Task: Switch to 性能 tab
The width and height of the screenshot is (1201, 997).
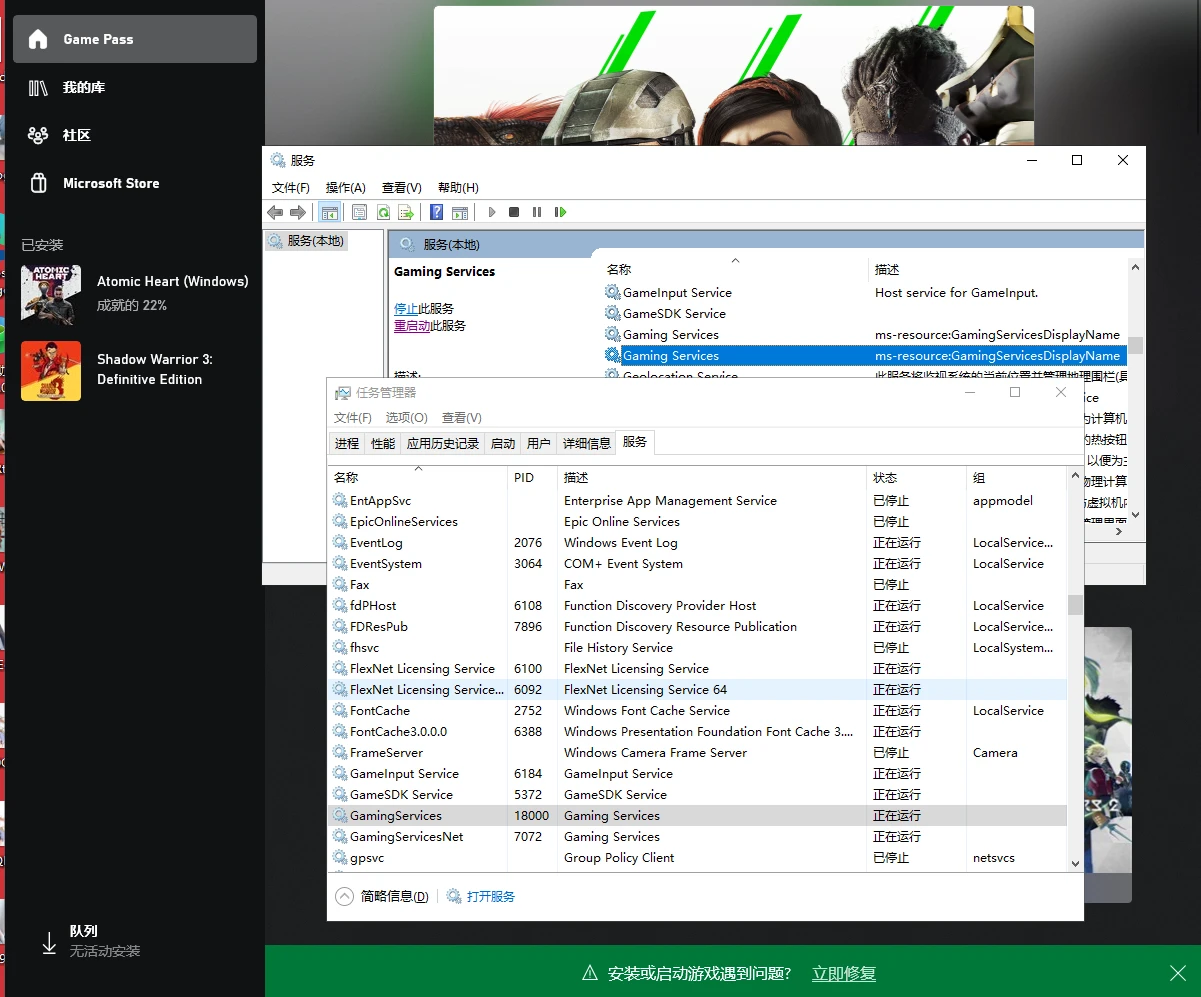Action: coord(383,443)
